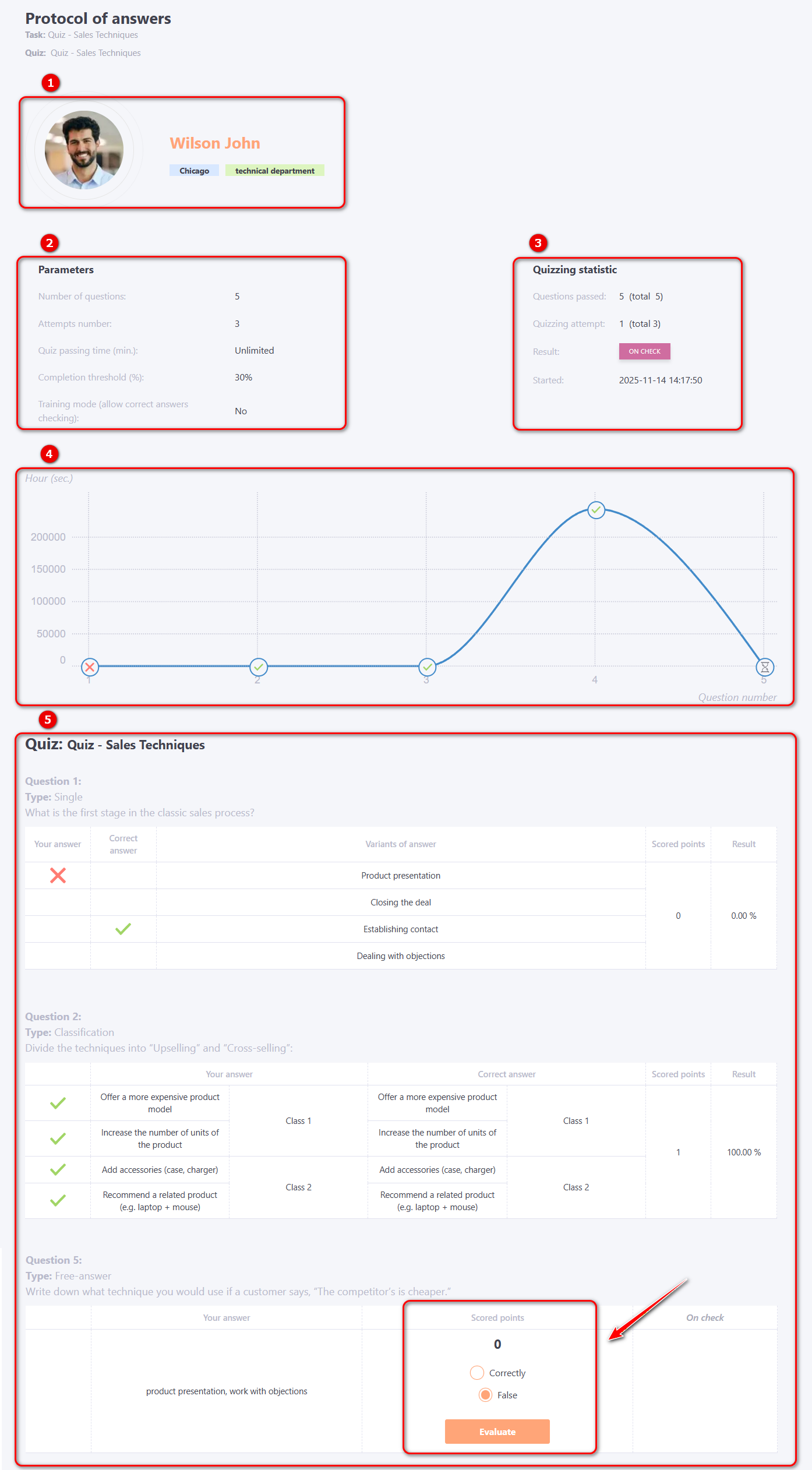The height and width of the screenshot is (1470, 812).
Task: Click the hourglass marker on question 5
Action: pyautogui.click(x=764, y=667)
